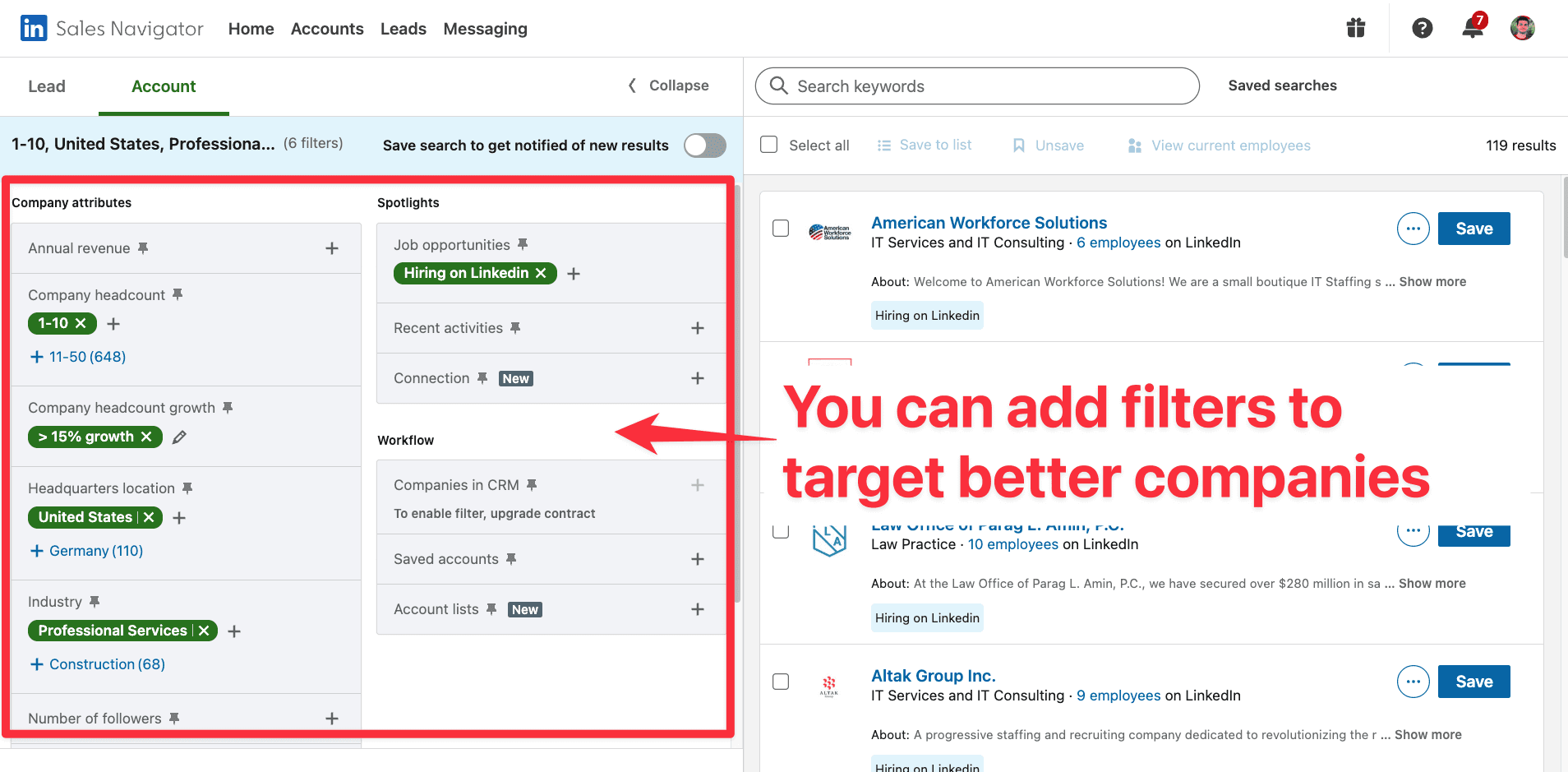Remove the 15% growth filter chip
This screenshot has width=1568, height=772.
click(x=146, y=437)
